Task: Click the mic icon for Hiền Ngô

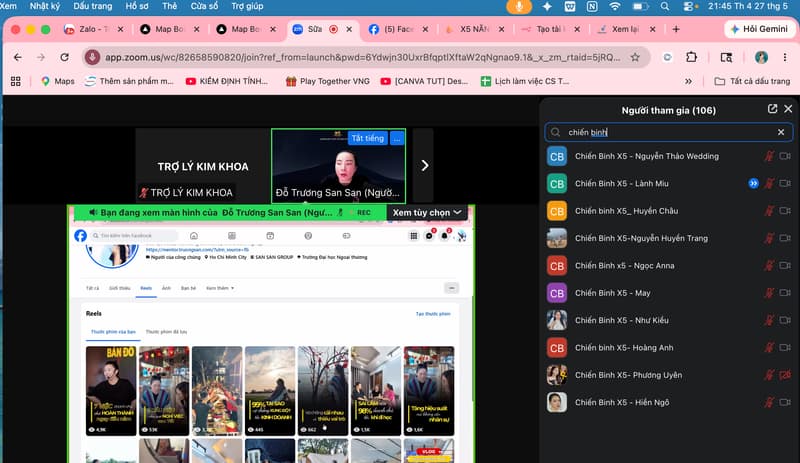Action: pos(769,402)
